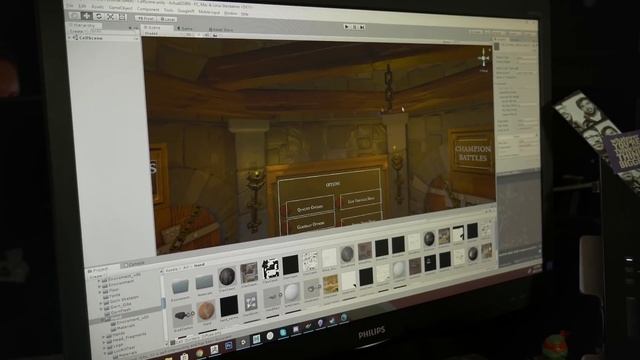
Task: Click the Assets breadcrumb in Project panel
Action: [x=172, y=269]
